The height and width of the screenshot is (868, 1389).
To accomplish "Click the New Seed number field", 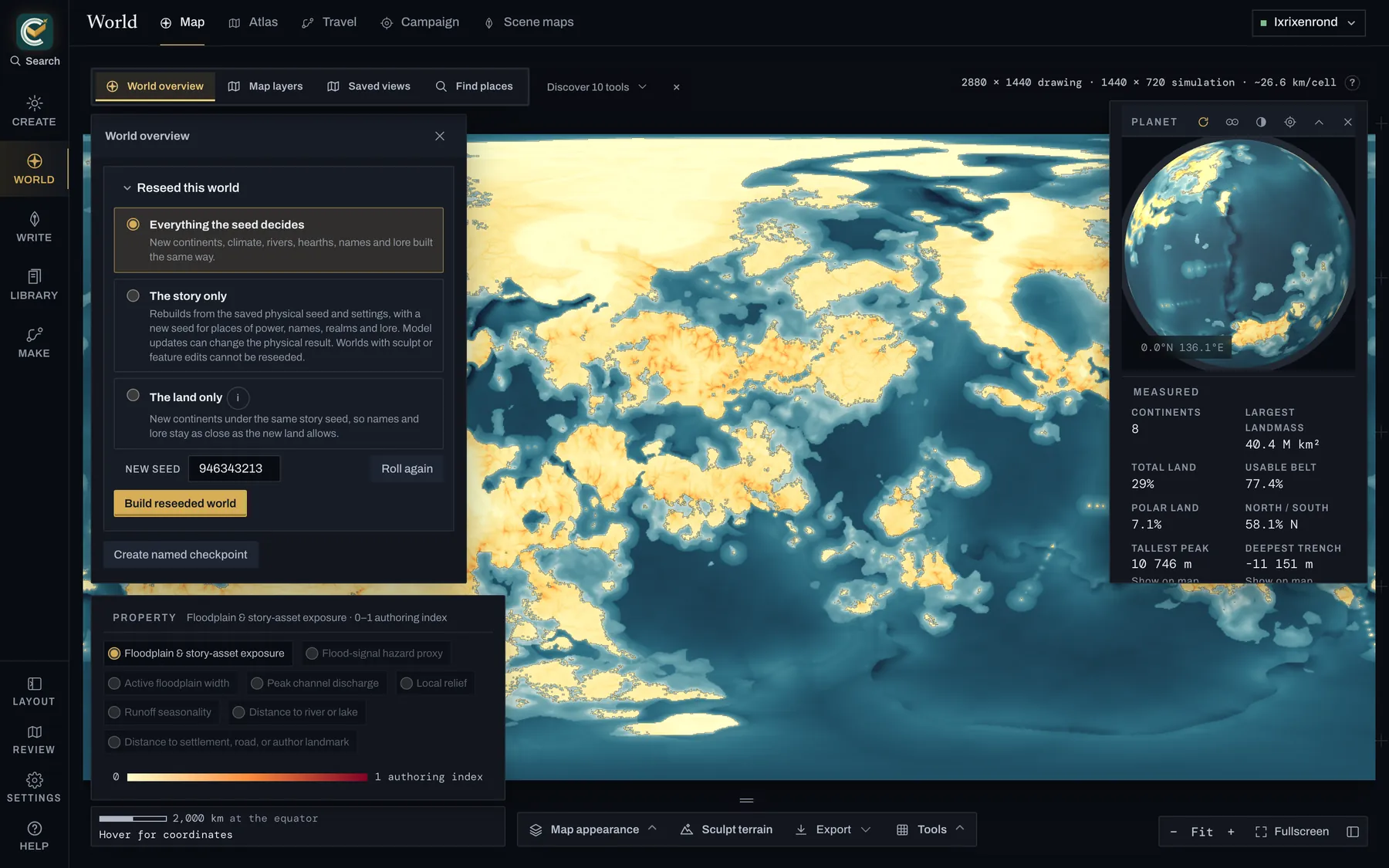I will (x=234, y=468).
